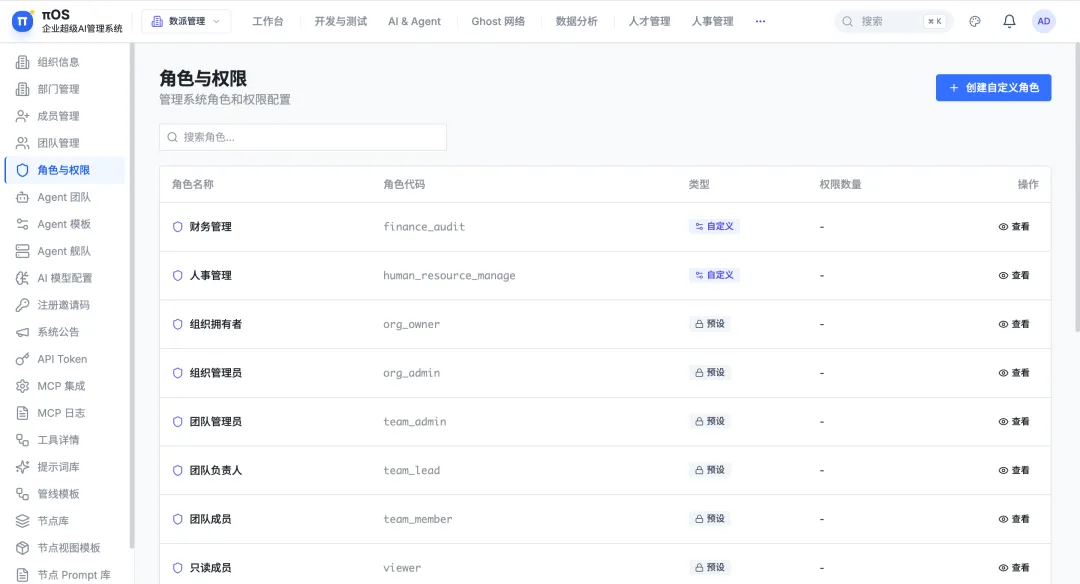Viewport: 1080px width, 584px height.
Task: Expand the more menus ellipsis
Action: pyautogui.click(x=760, y=21)
